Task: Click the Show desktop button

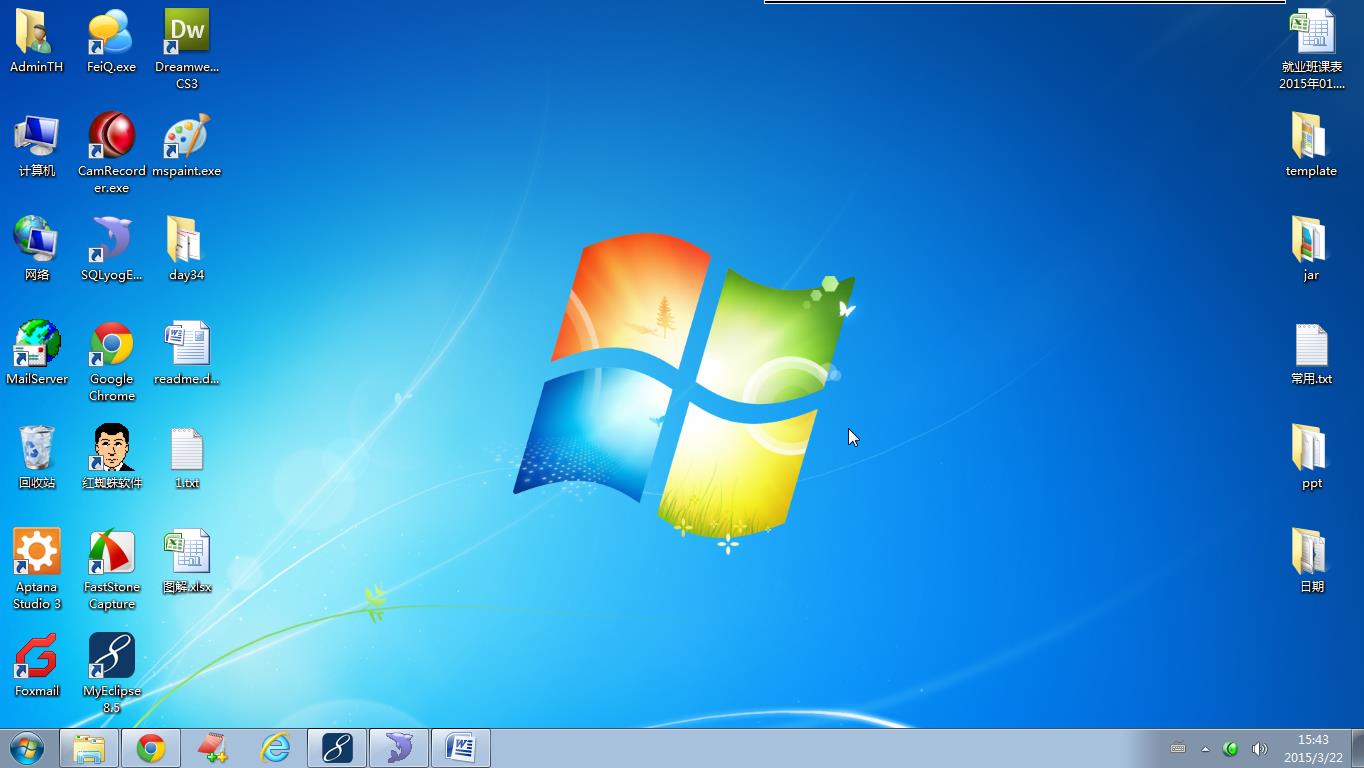Action: coord(1357,748)
